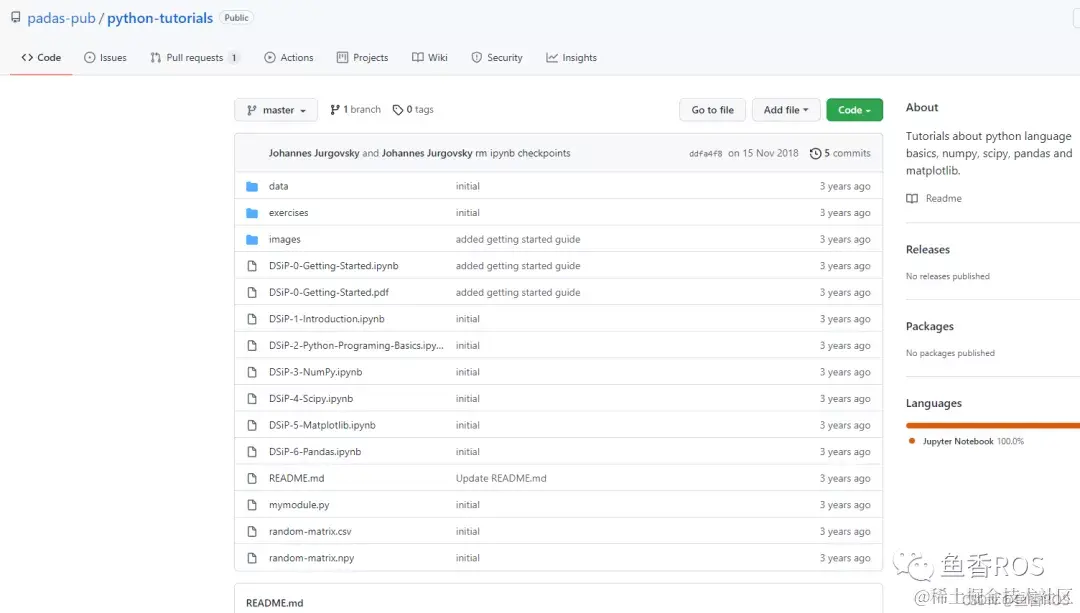Viewport: 1080px width, 613px height.
Task: View the 1 branch link
Action: [355, 110]
